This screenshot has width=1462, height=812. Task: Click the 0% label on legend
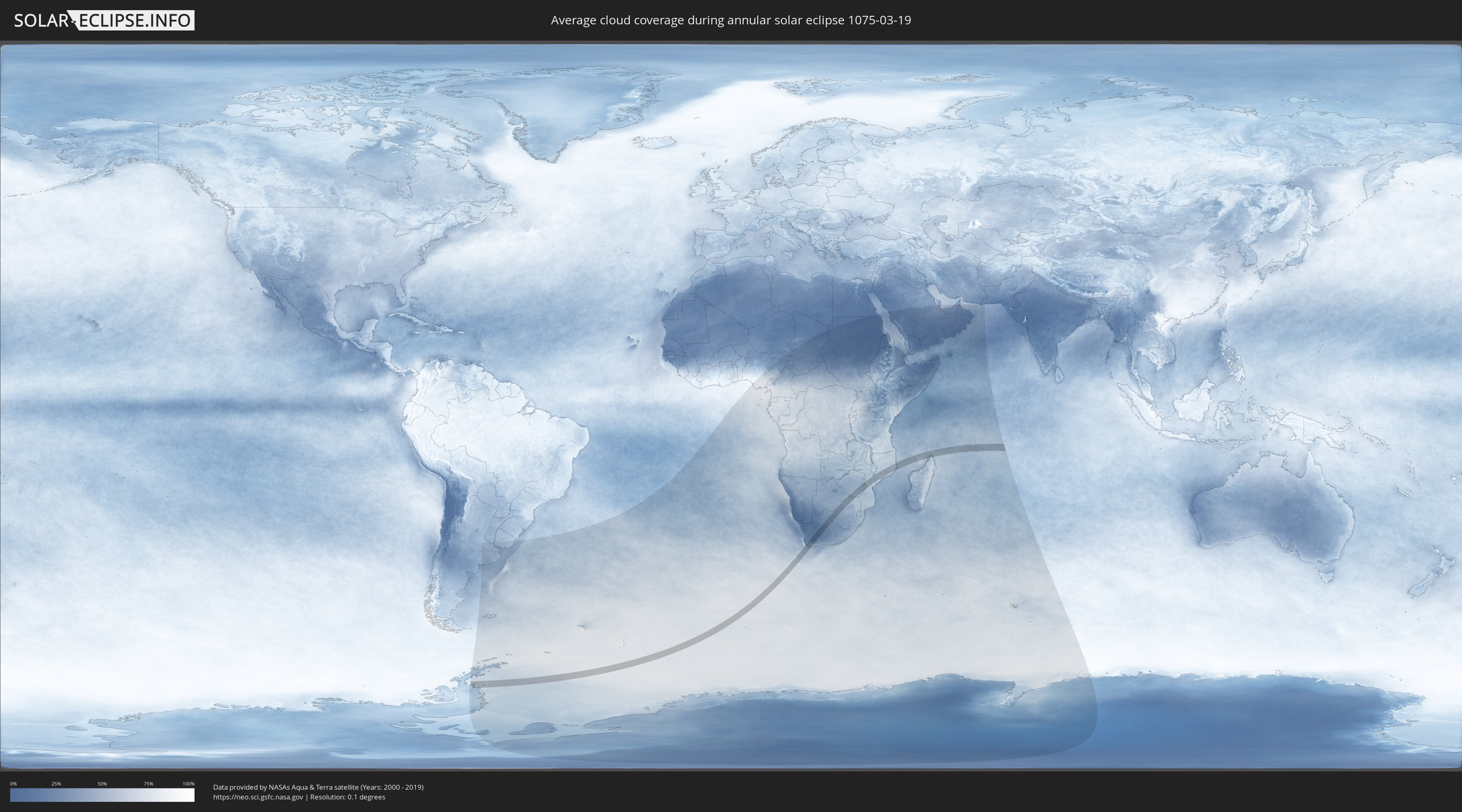(13, 784)
